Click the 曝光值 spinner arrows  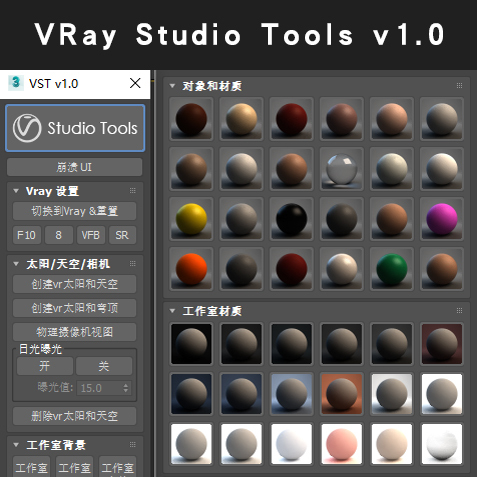(126, 388)
